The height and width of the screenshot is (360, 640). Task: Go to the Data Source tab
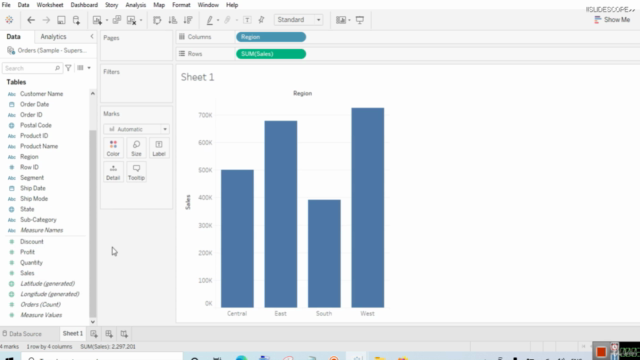point(22,334)
